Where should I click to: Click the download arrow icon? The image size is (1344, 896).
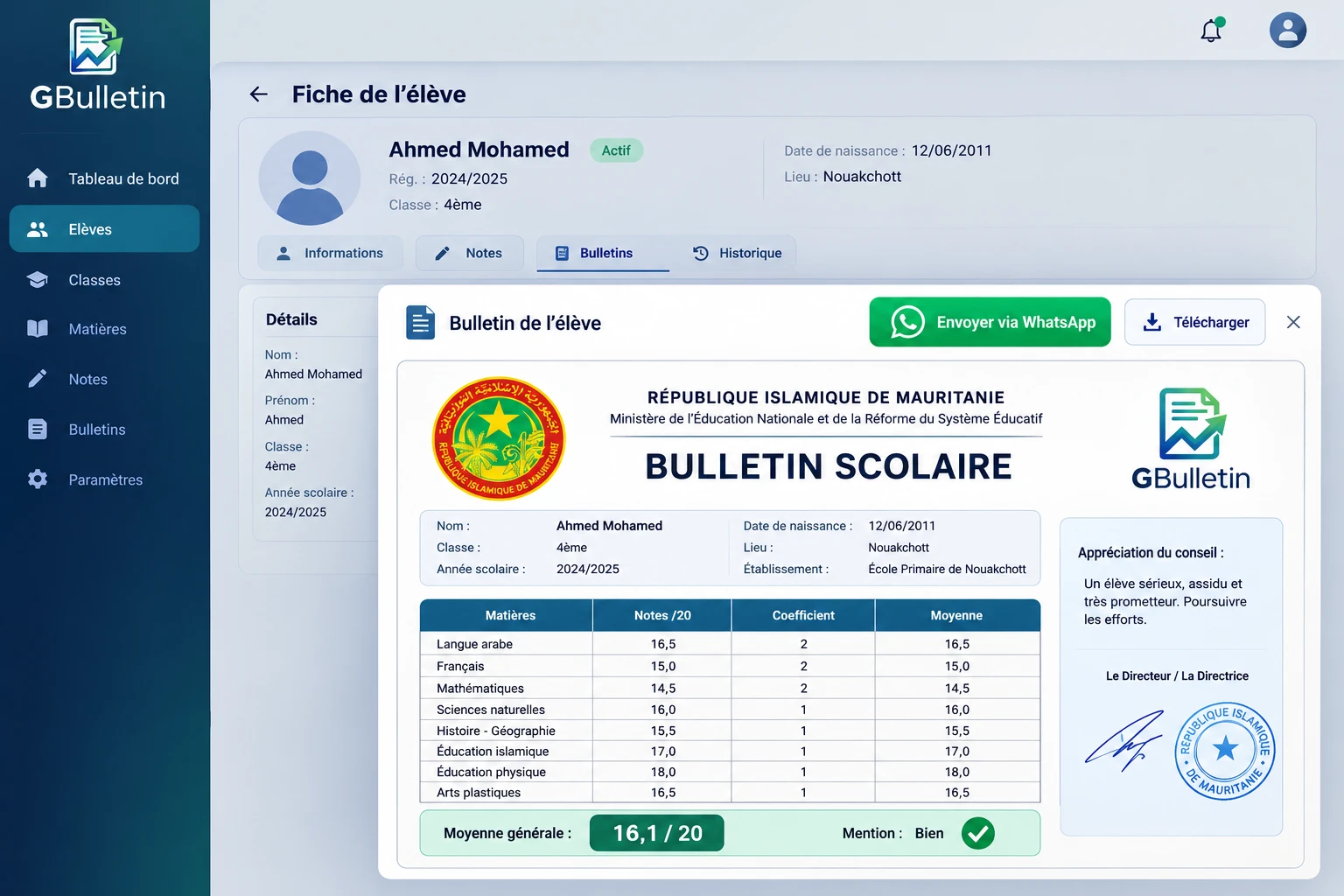click(x=1152, y=322)
